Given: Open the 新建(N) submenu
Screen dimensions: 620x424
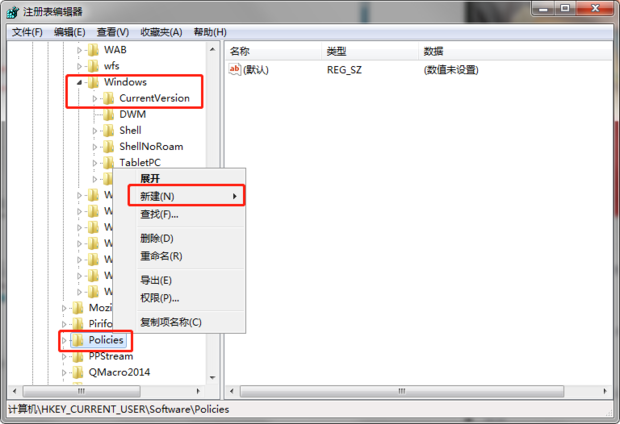Looking at the screenshot, I should (x=187, y=196).
